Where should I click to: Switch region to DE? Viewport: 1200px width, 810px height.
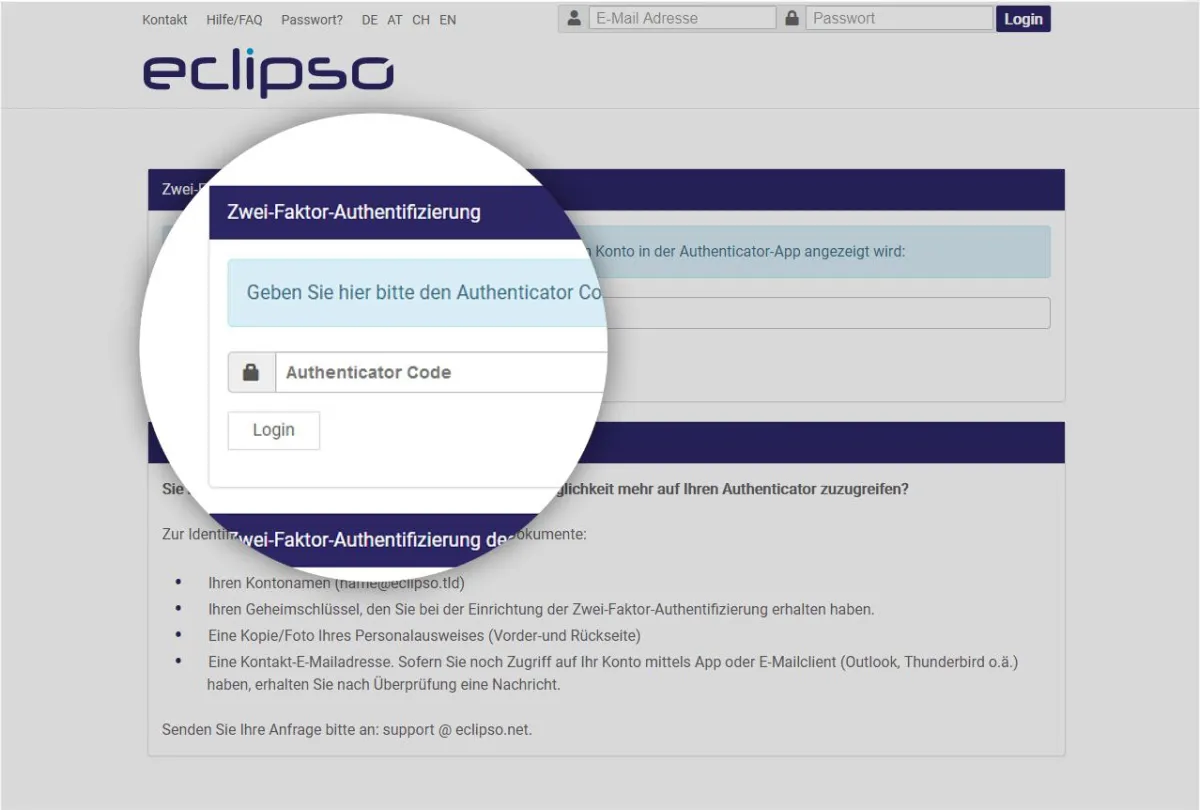click(x=370, y=20)
